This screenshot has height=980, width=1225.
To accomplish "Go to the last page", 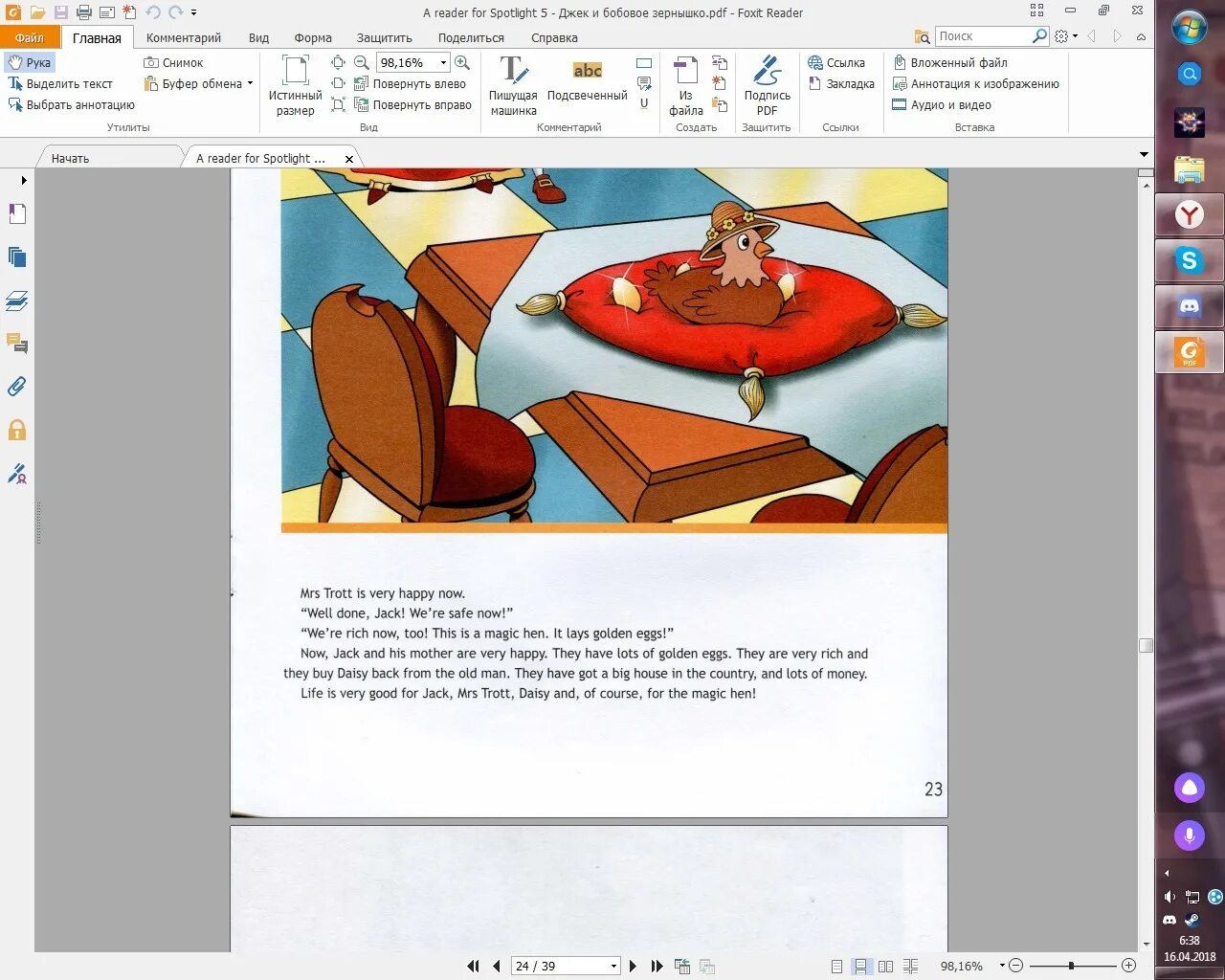I will click(657, 966).
